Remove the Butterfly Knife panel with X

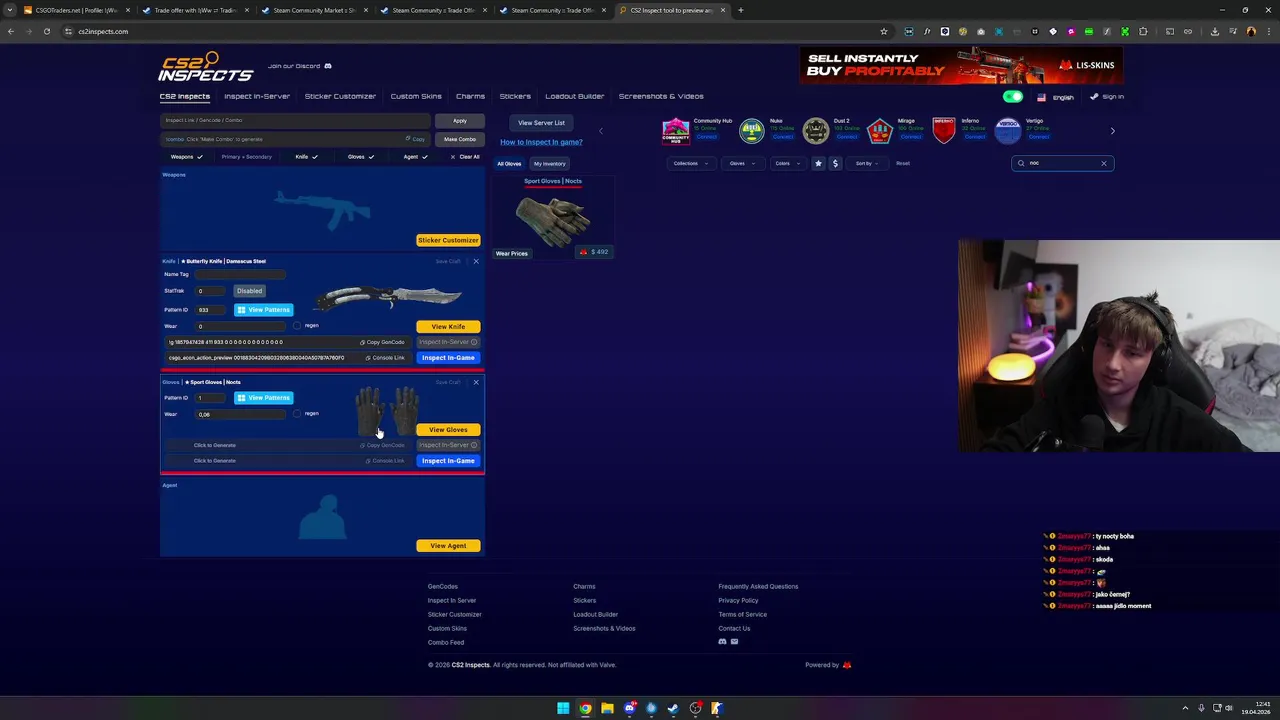point(476,261)
